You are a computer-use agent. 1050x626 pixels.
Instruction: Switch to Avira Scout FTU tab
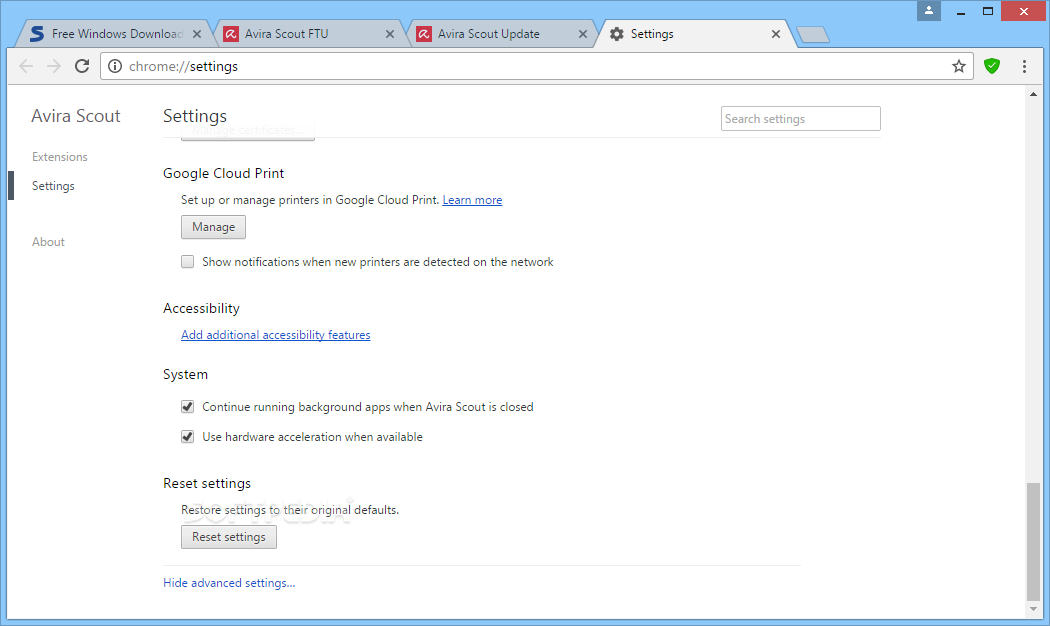pyautogui.click(x=305, y=34)
